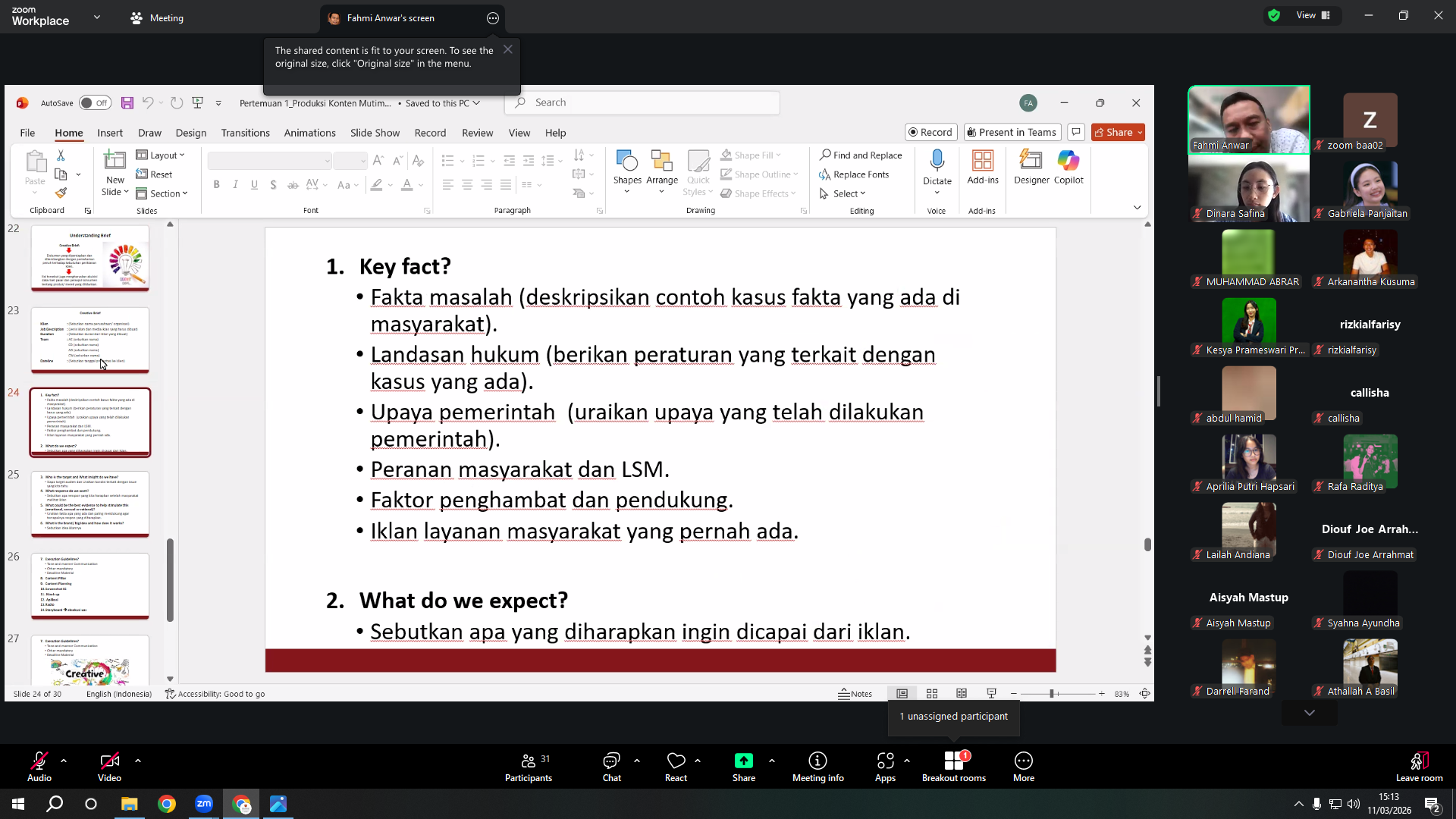Switch to Slide Sorter view icon

[932, 694]
